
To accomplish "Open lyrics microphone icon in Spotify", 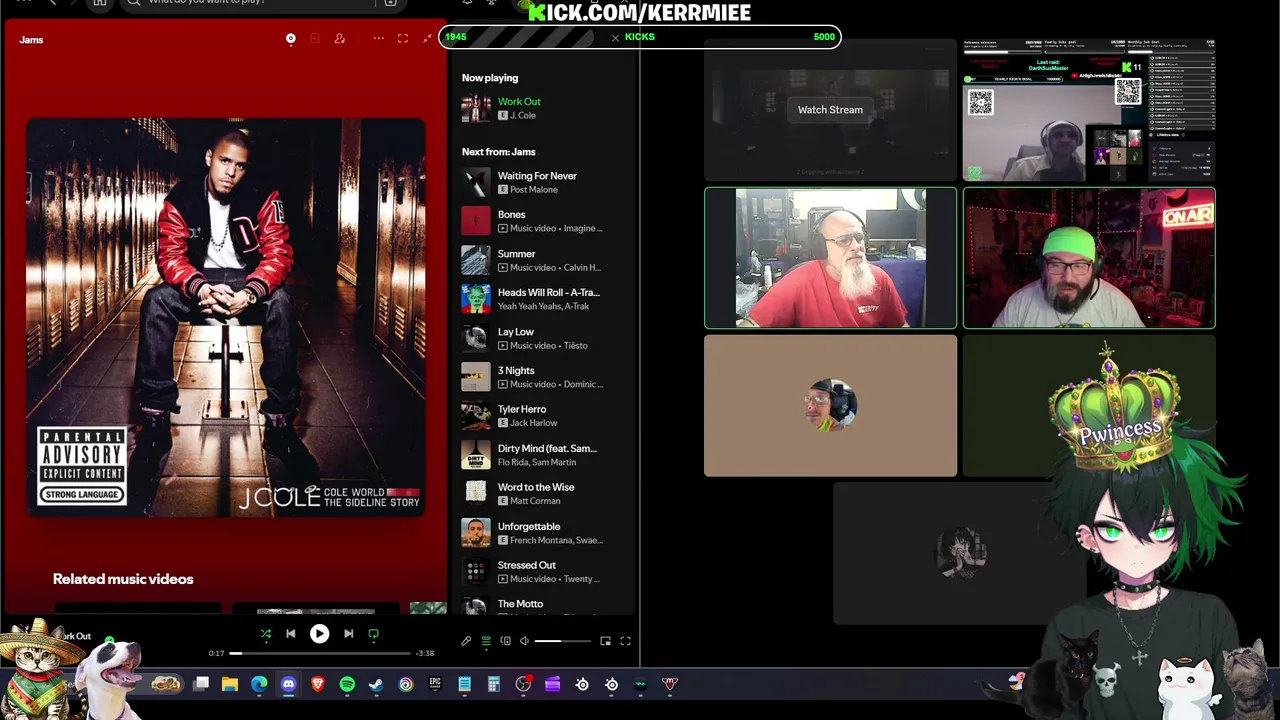I will [x=466, y=641].
